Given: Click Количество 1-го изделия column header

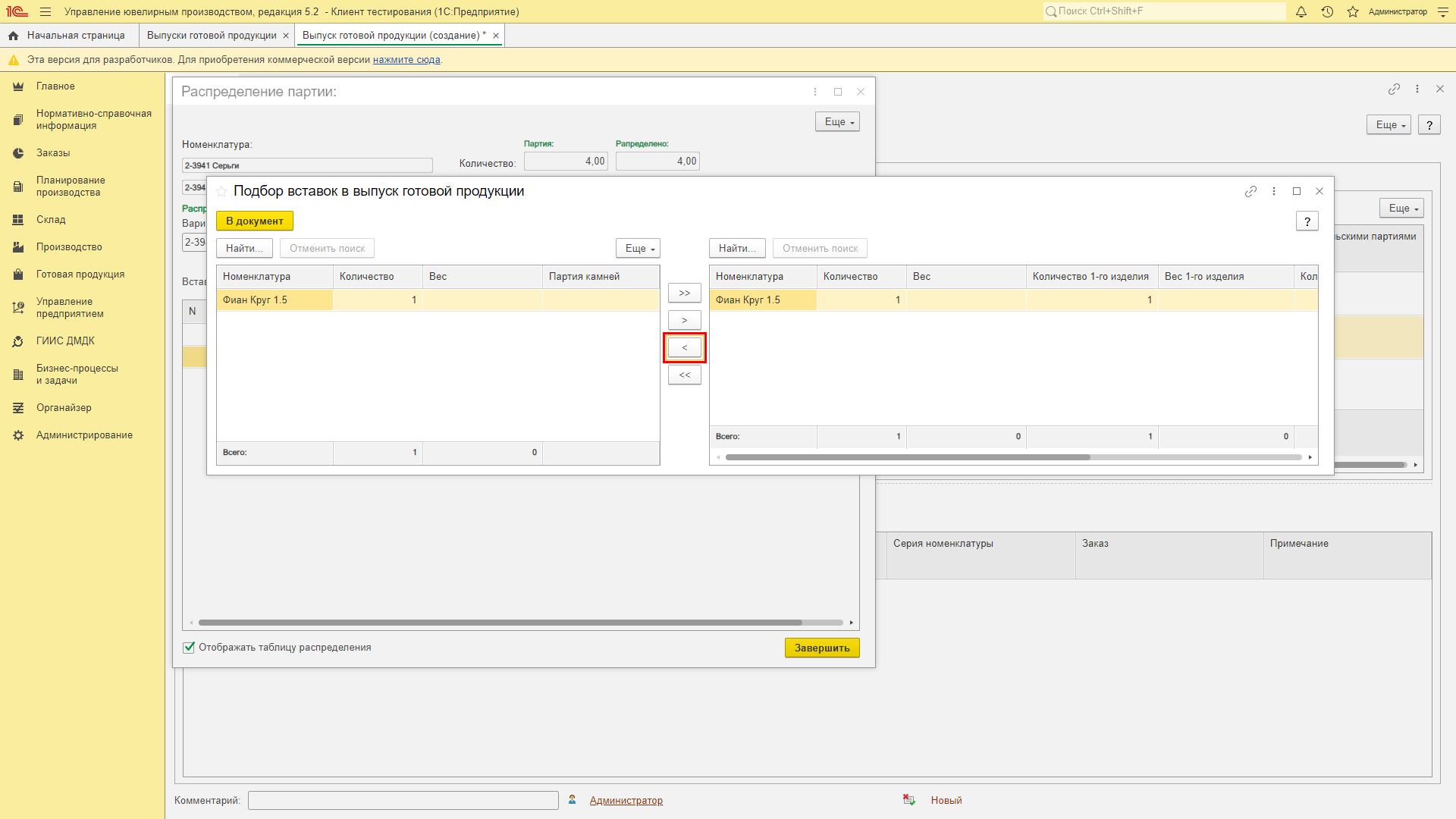Looking at the screenshot, I should (1092, 277).
